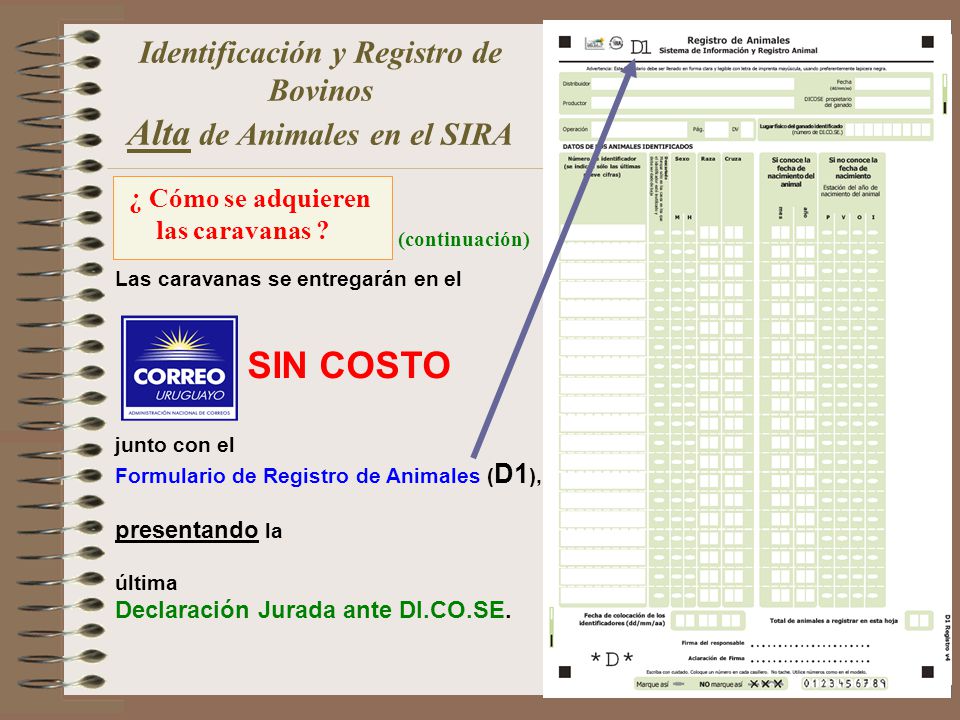Click the 'Raza' column header
Screen dimensions: 960x720
[708, 159]
